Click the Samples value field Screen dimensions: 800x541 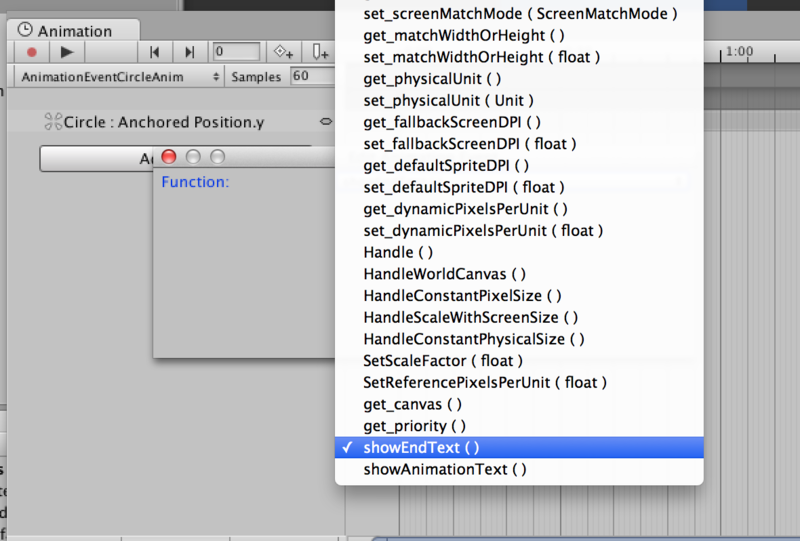coord(313,77)
